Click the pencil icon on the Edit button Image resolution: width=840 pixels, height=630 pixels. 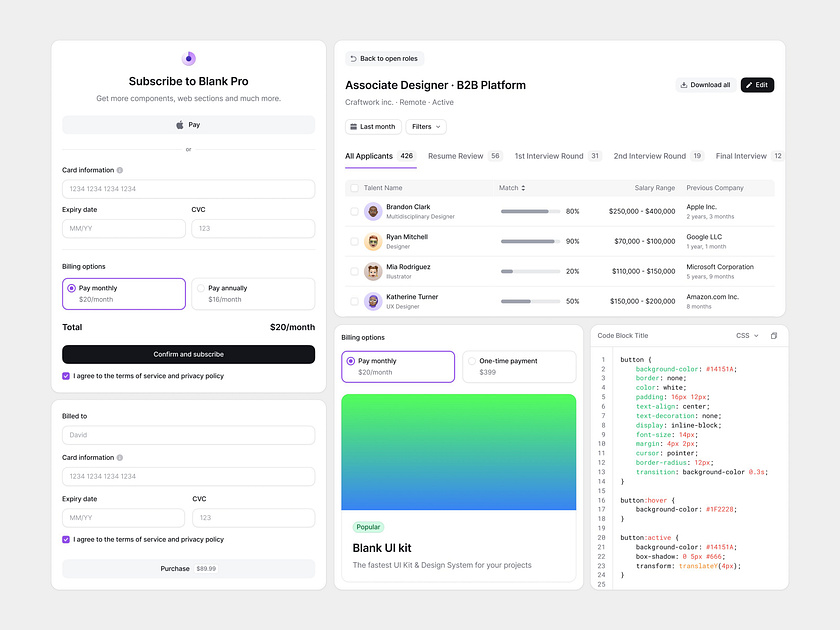pos(748,84)
